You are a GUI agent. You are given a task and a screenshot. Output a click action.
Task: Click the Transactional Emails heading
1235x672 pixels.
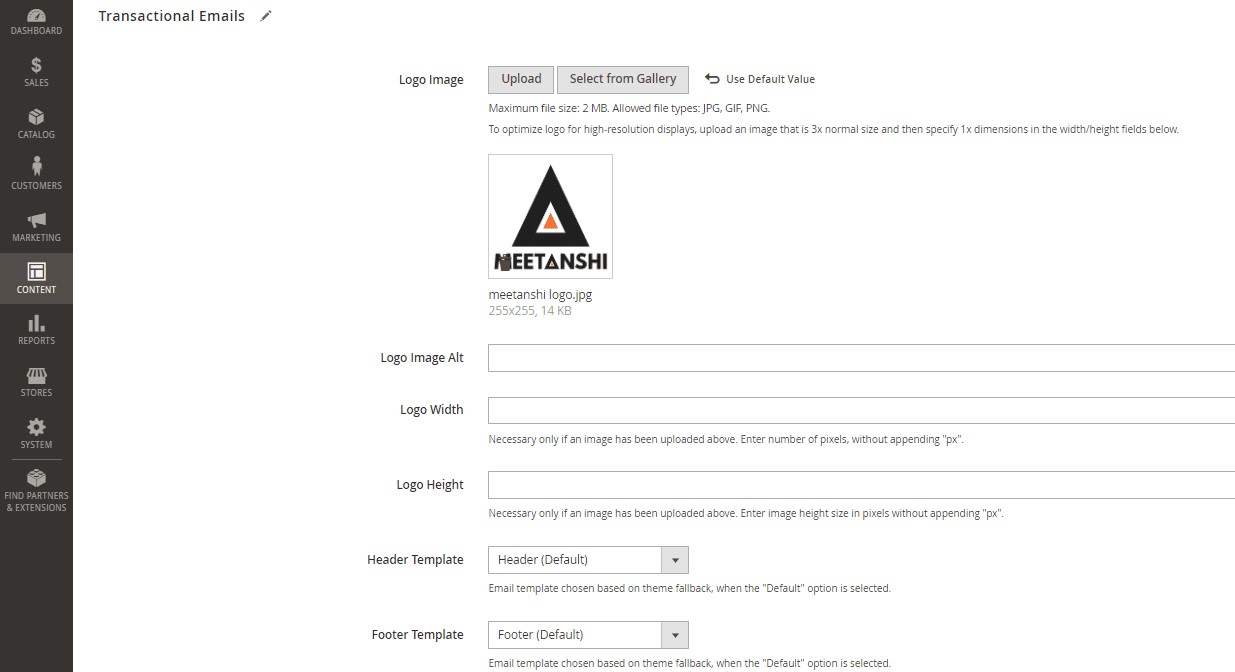pos(171,16)
